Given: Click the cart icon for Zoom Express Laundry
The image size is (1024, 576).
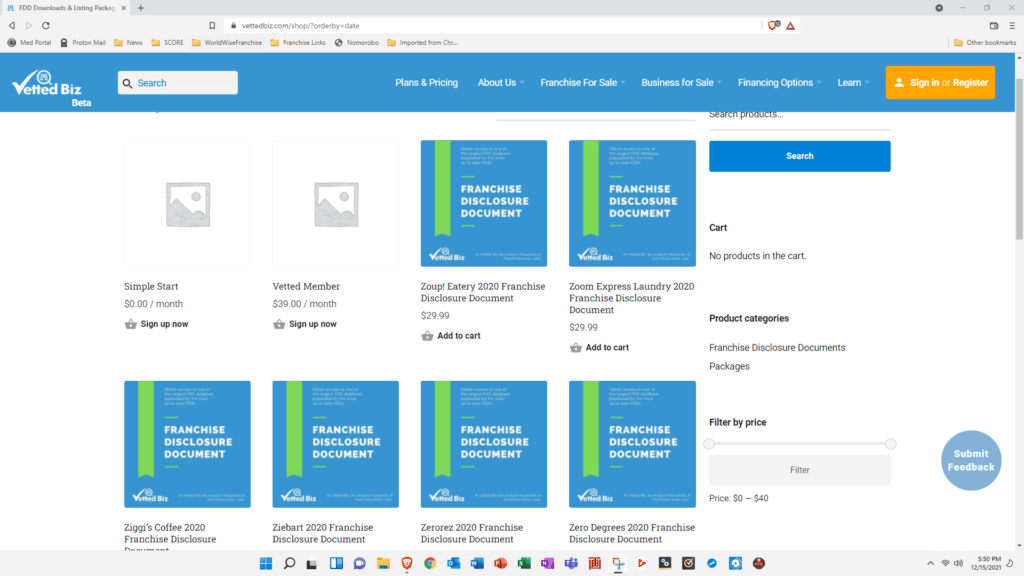Looking at the screenshot, I should point(575,347).
